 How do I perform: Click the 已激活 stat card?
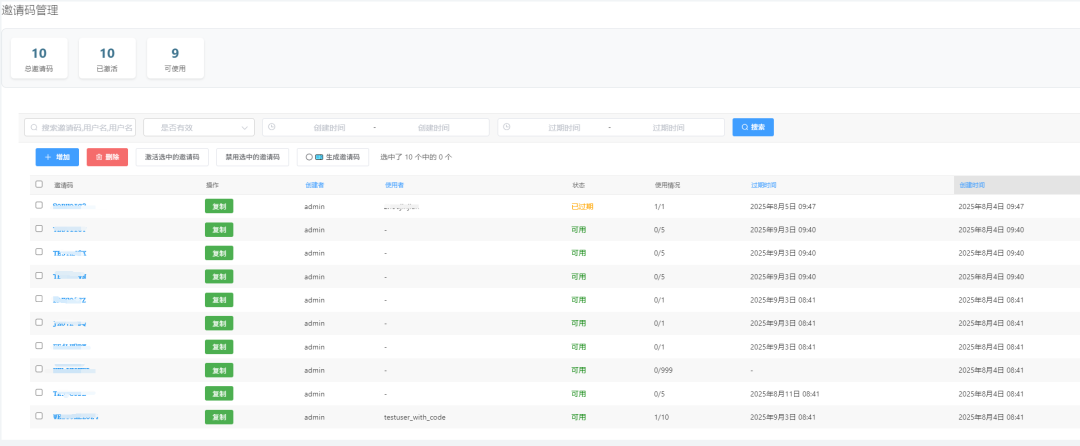tap(107, 59)
